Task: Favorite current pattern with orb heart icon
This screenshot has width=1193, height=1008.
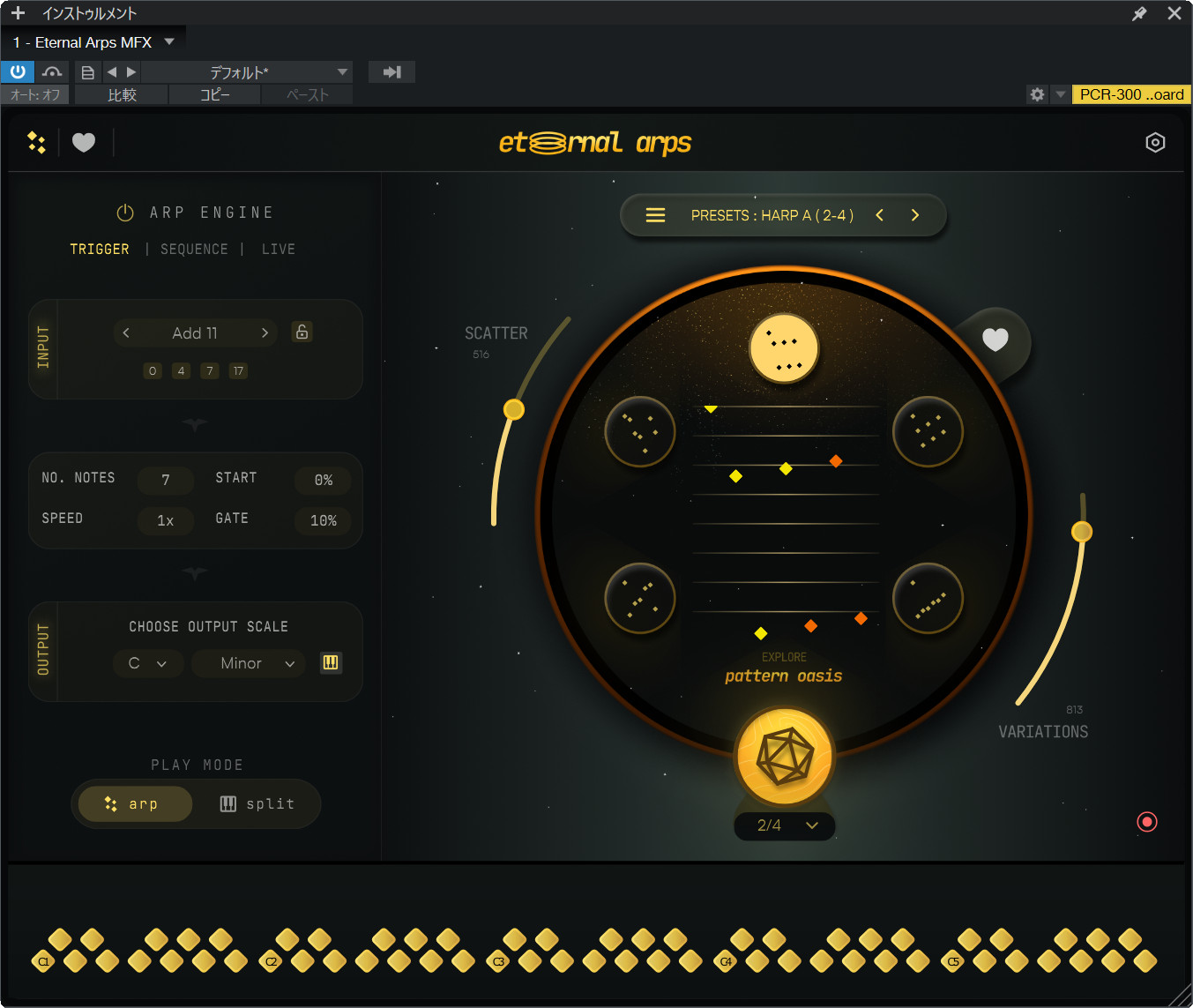Action: (995, 340)
